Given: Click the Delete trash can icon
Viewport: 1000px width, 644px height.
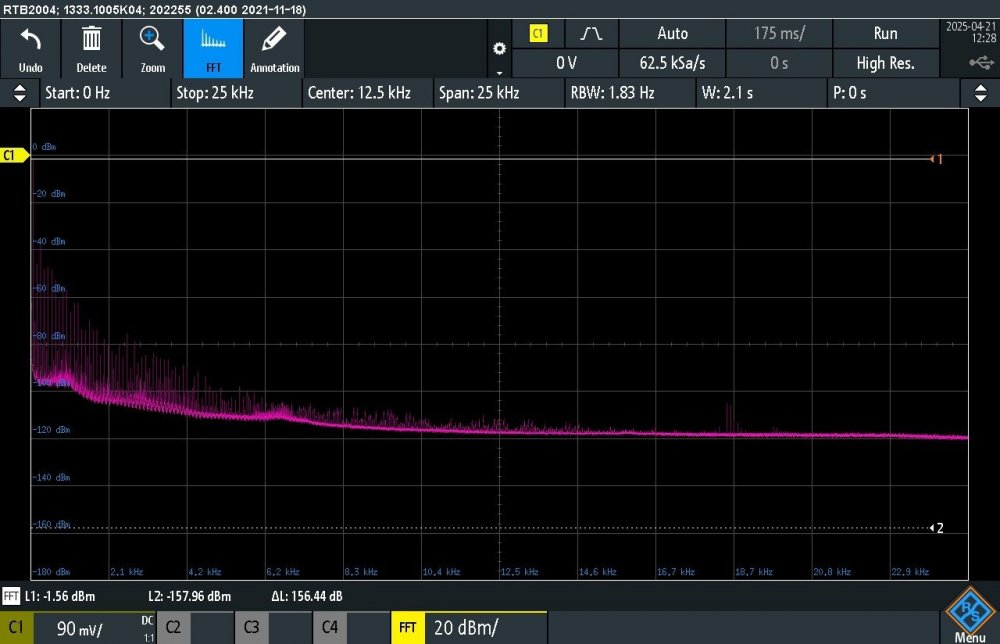Looking at the screenshot, I should point(91,41).
